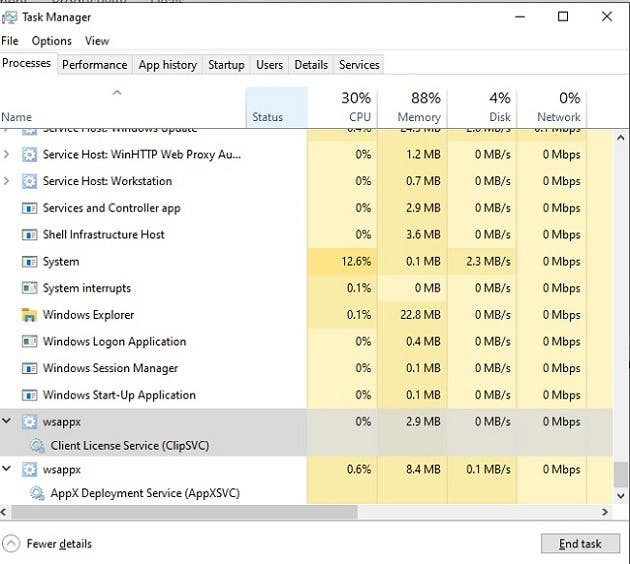Click the Windows Logon Application icon
Viewport: 630px width, 564px height.
click(29, 341)
